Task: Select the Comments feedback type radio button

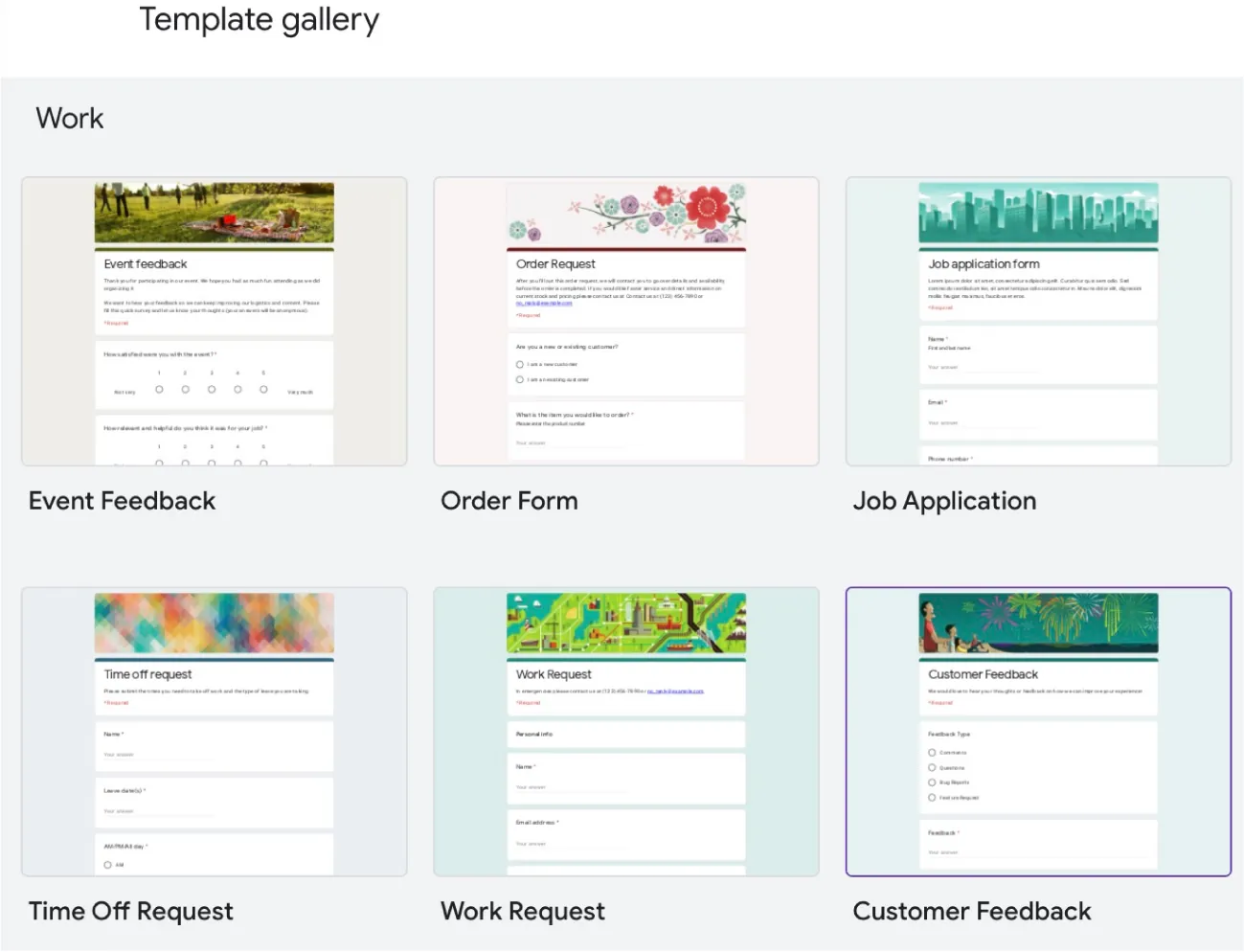Action: 932,753
